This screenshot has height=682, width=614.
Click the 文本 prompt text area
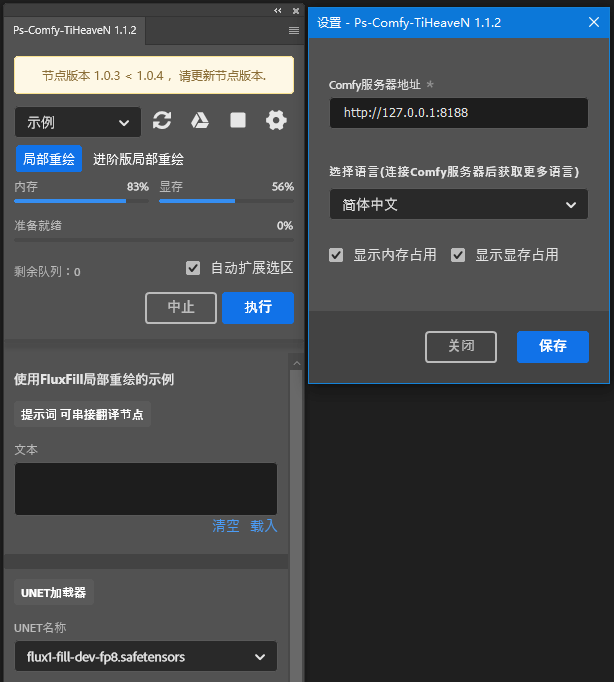click(x=146, y=489)
